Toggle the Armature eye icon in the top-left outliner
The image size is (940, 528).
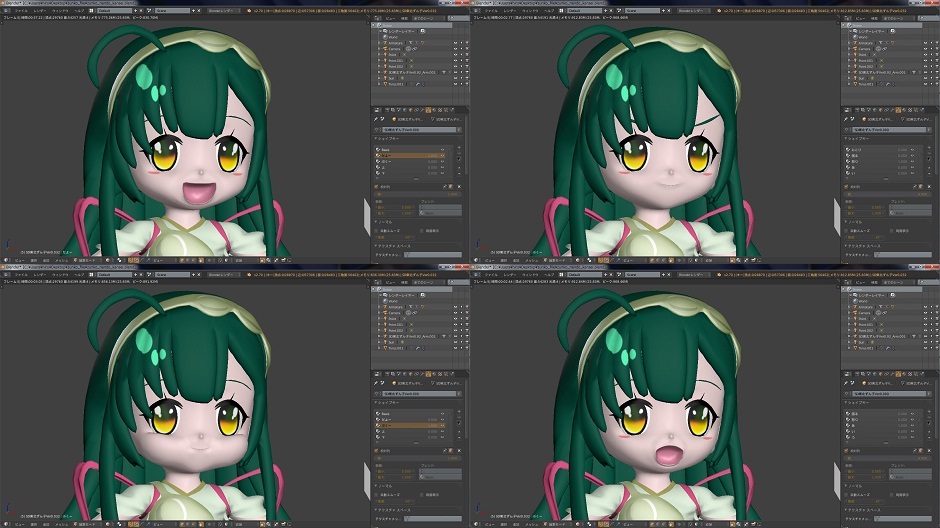tap(455, 43)
